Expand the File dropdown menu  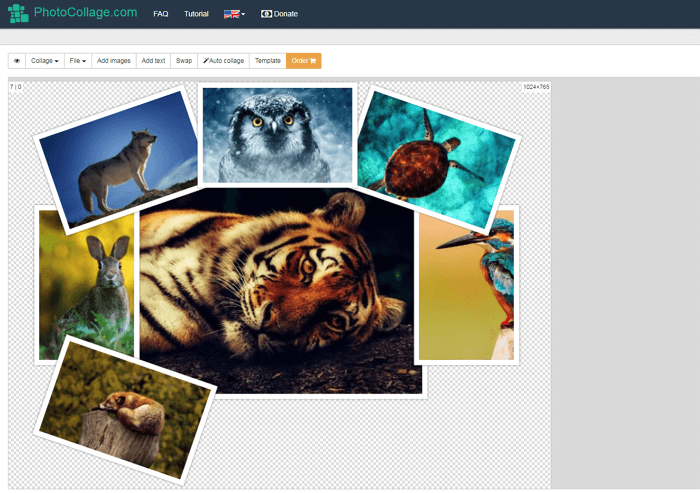click(78, 61)
